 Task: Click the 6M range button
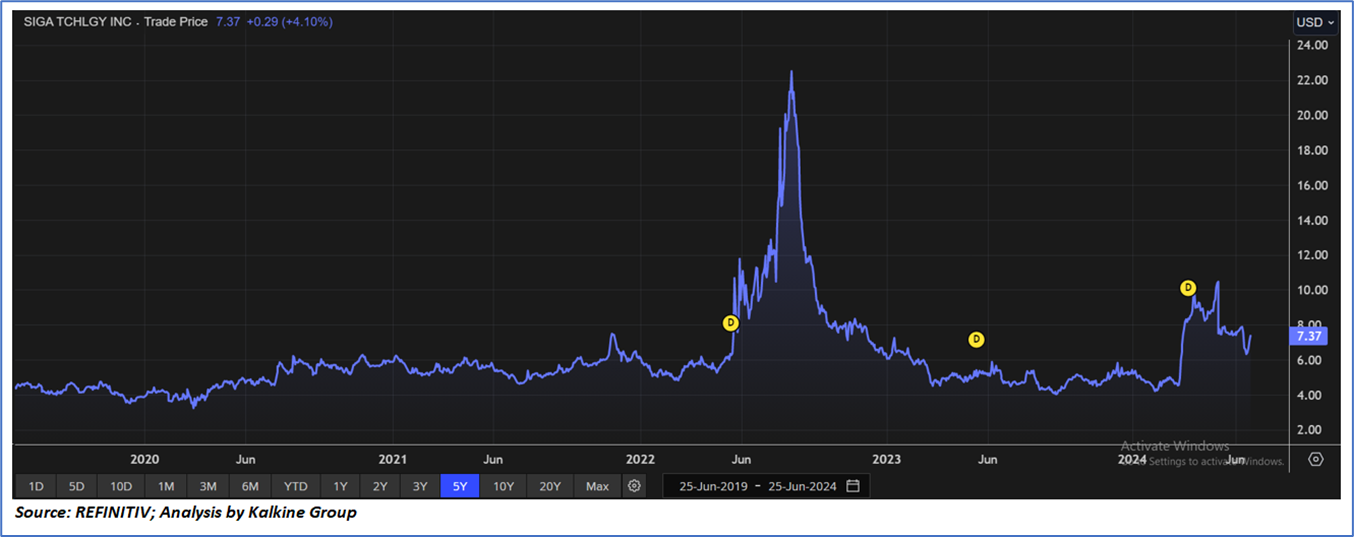(x=250, y=486)
